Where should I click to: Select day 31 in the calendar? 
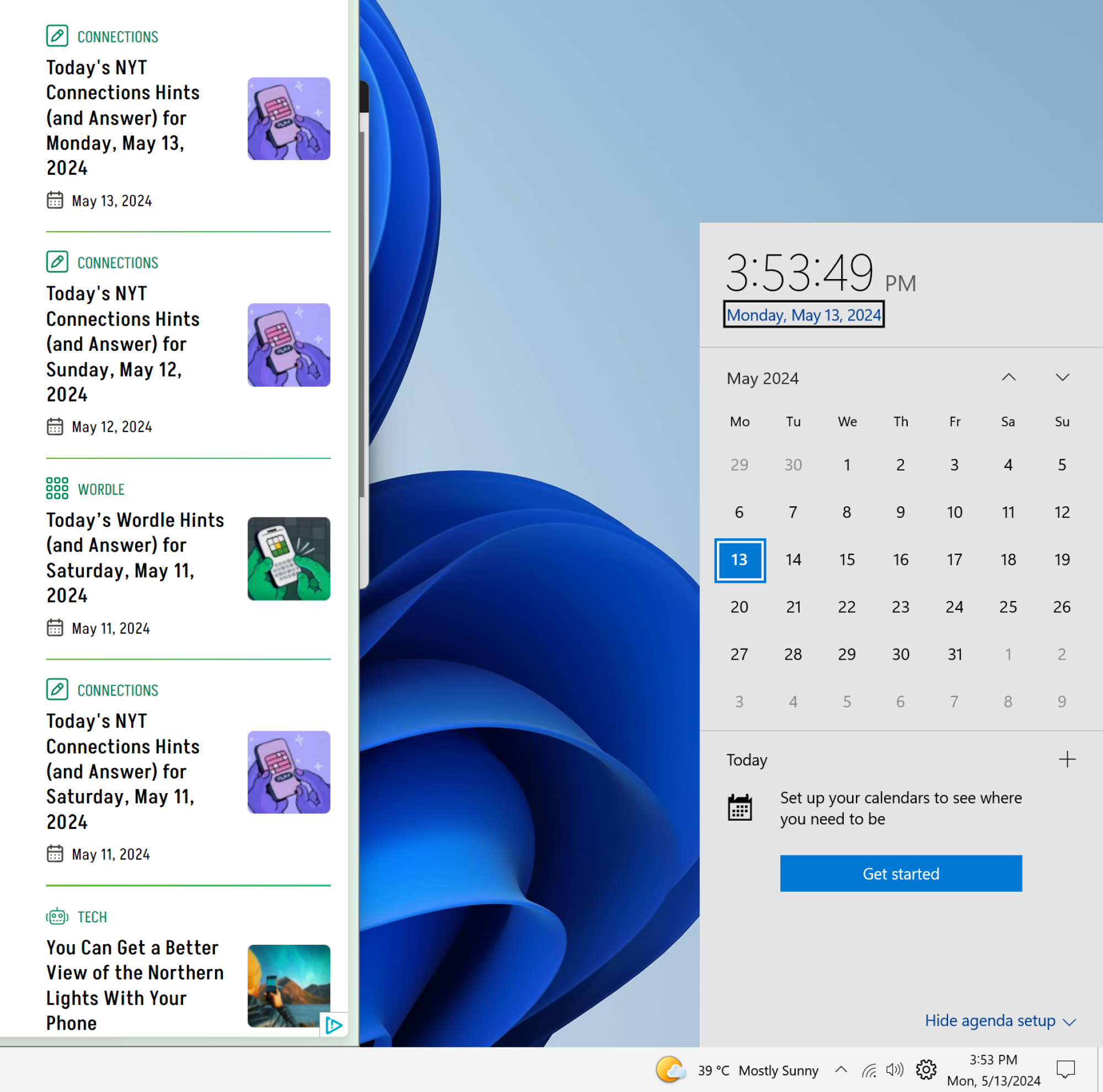click(x=955, y=655)
